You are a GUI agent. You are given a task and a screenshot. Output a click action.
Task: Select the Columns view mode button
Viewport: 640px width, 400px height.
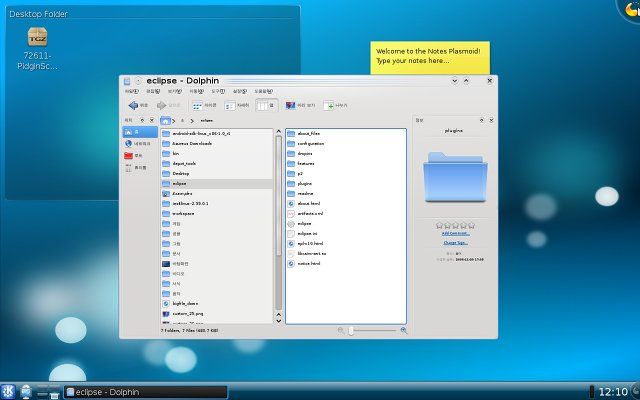coord(267,105)
